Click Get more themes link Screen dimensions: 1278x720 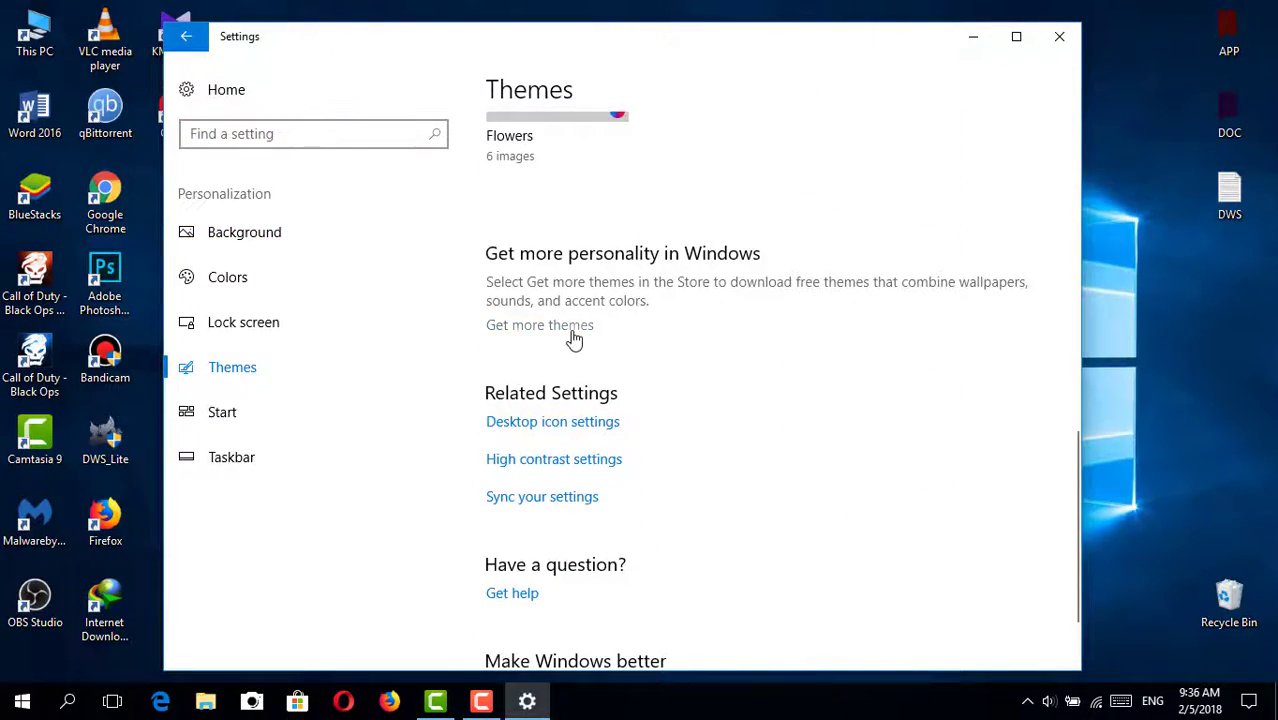pos(539,325)
